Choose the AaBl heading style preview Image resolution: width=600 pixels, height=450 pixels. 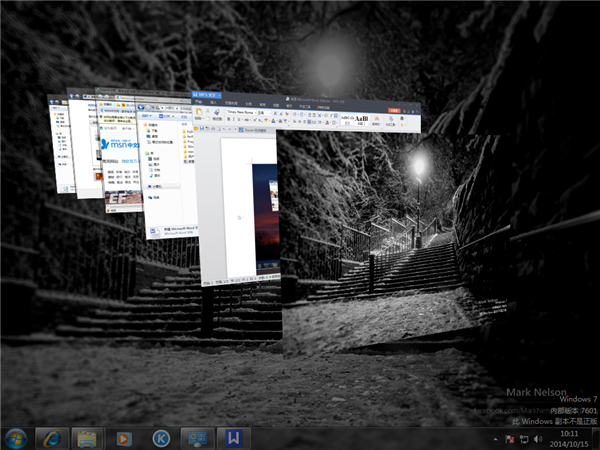pyautogui.click(x=362, y=117)
